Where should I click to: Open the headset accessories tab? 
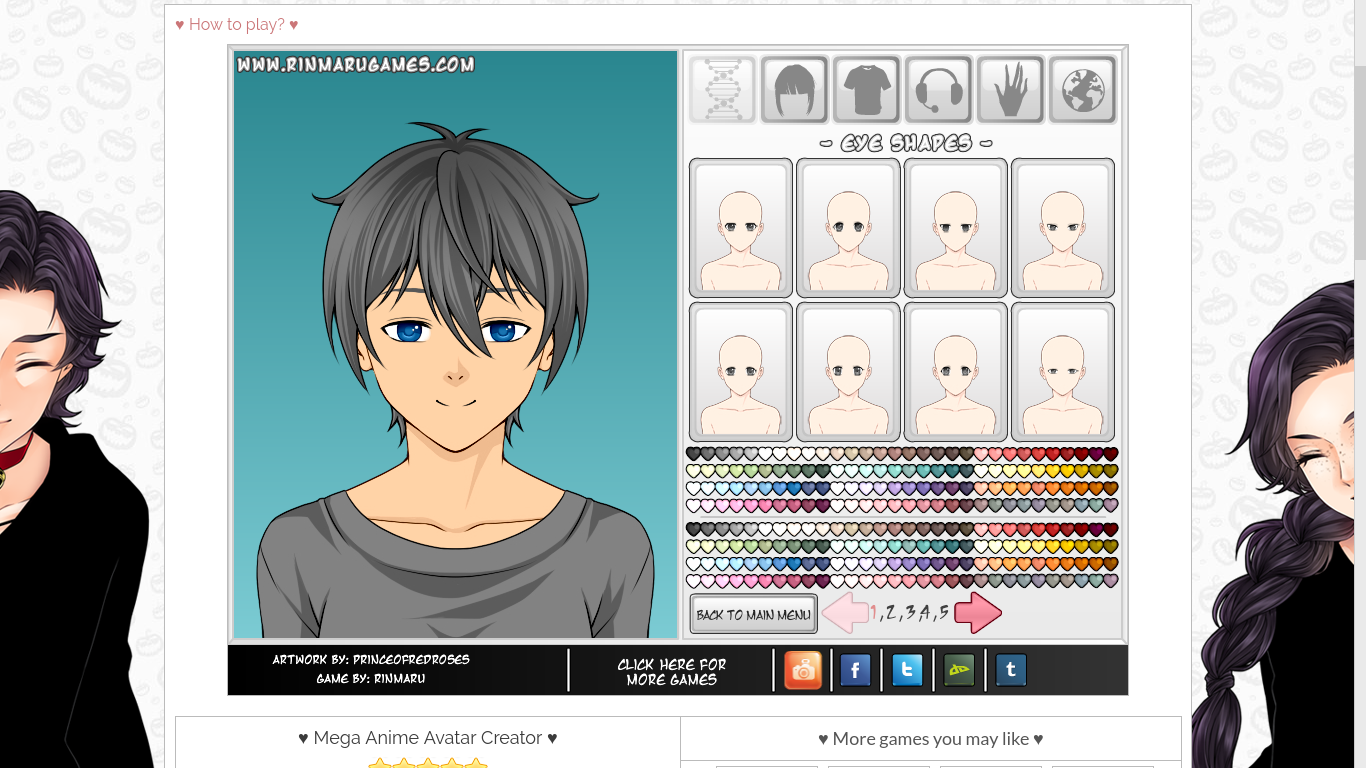(x=938, y=90)
